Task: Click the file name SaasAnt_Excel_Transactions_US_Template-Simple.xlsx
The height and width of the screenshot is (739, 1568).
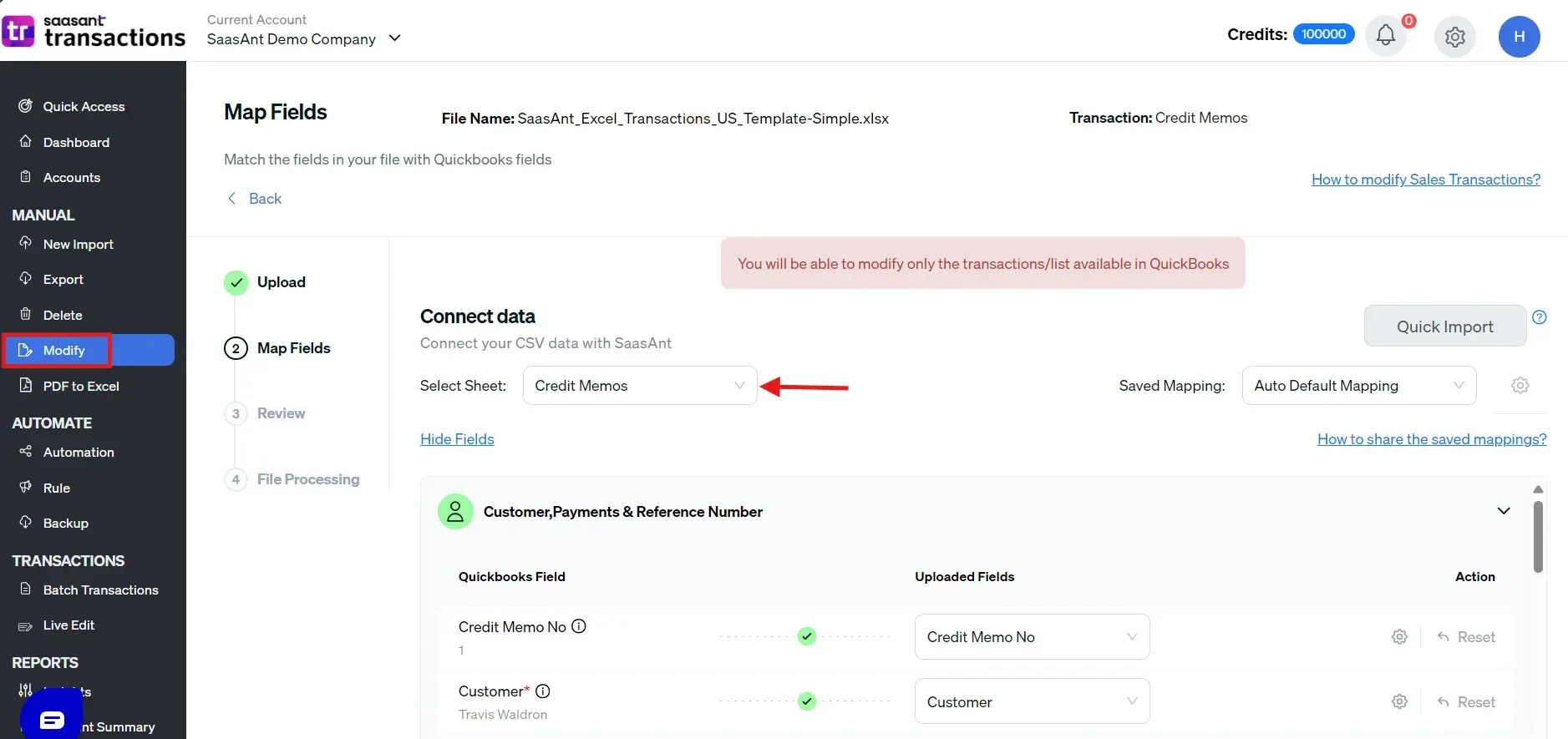Action: (703, 119)
